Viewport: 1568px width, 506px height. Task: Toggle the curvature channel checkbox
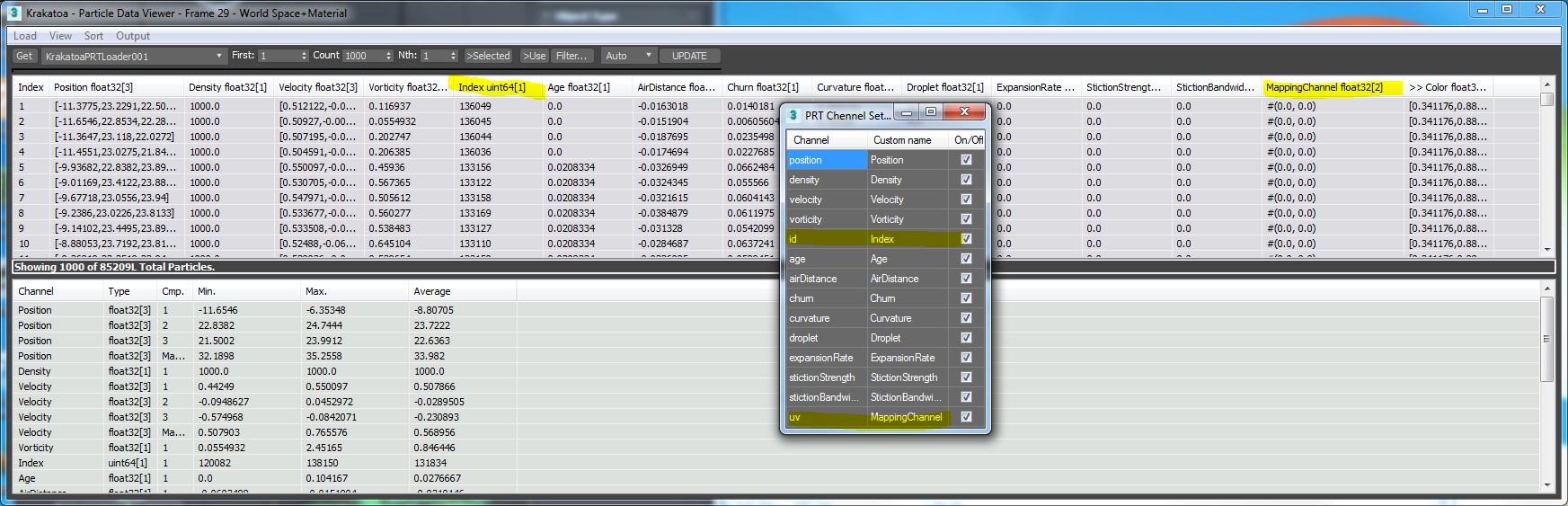(966, 318)
